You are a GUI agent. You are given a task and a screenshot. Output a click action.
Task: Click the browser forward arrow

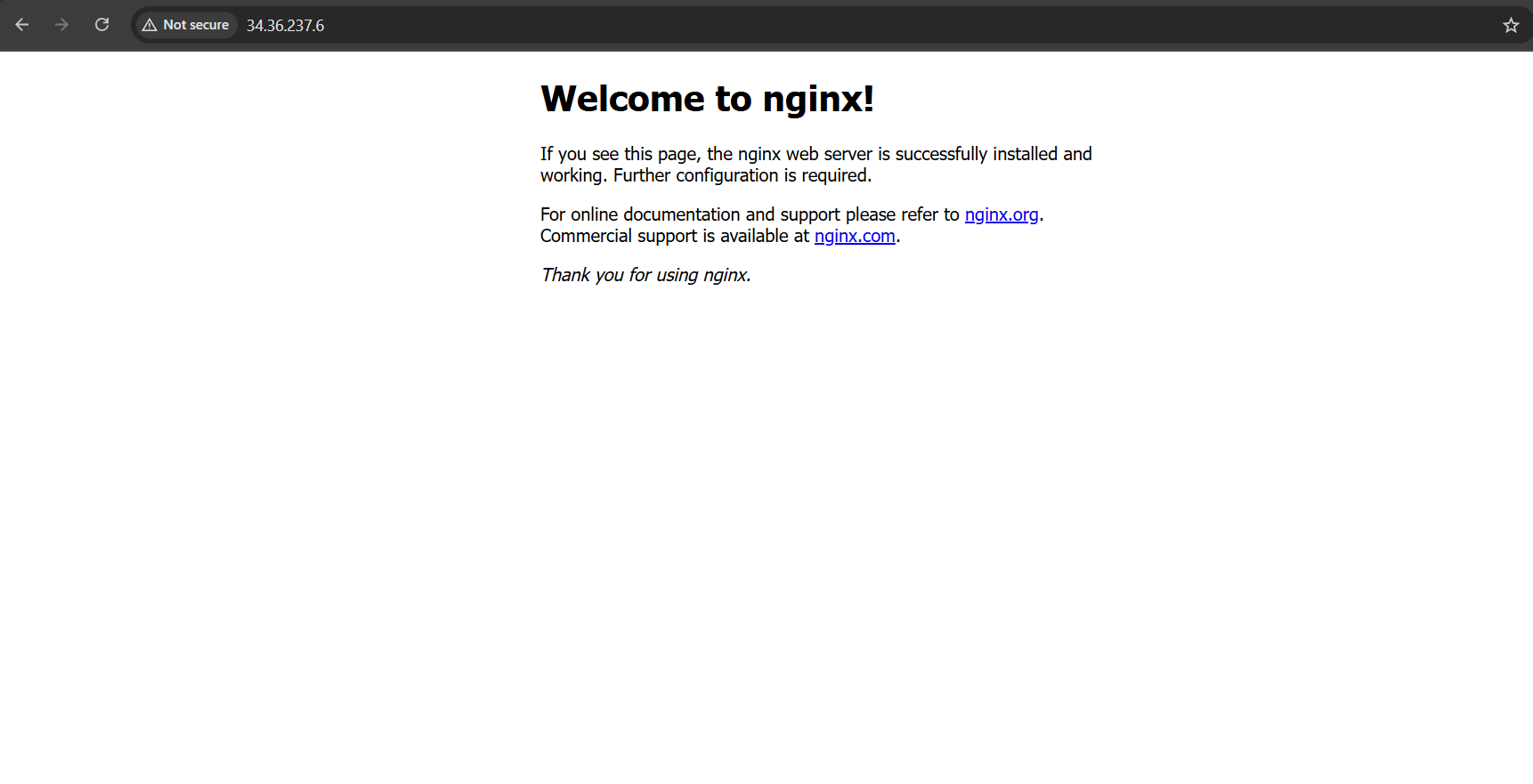[61, 25]
